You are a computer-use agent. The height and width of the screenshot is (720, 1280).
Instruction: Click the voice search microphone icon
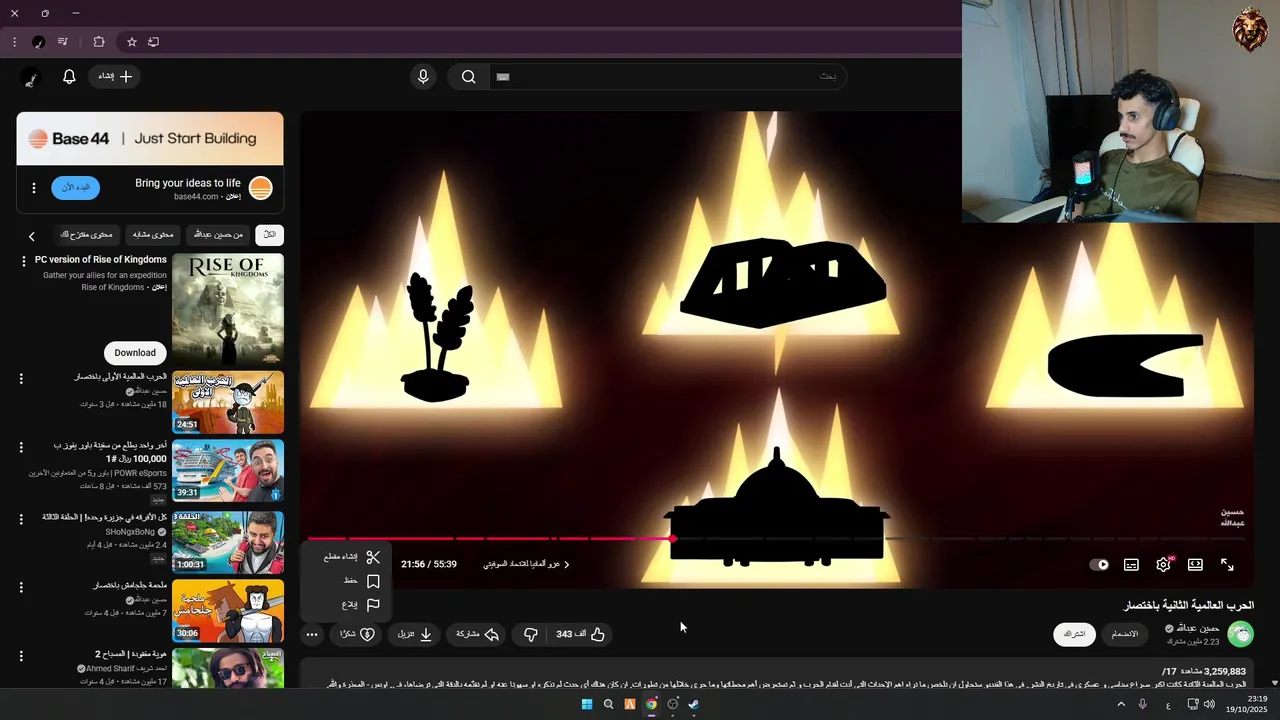tap(423, 76)
